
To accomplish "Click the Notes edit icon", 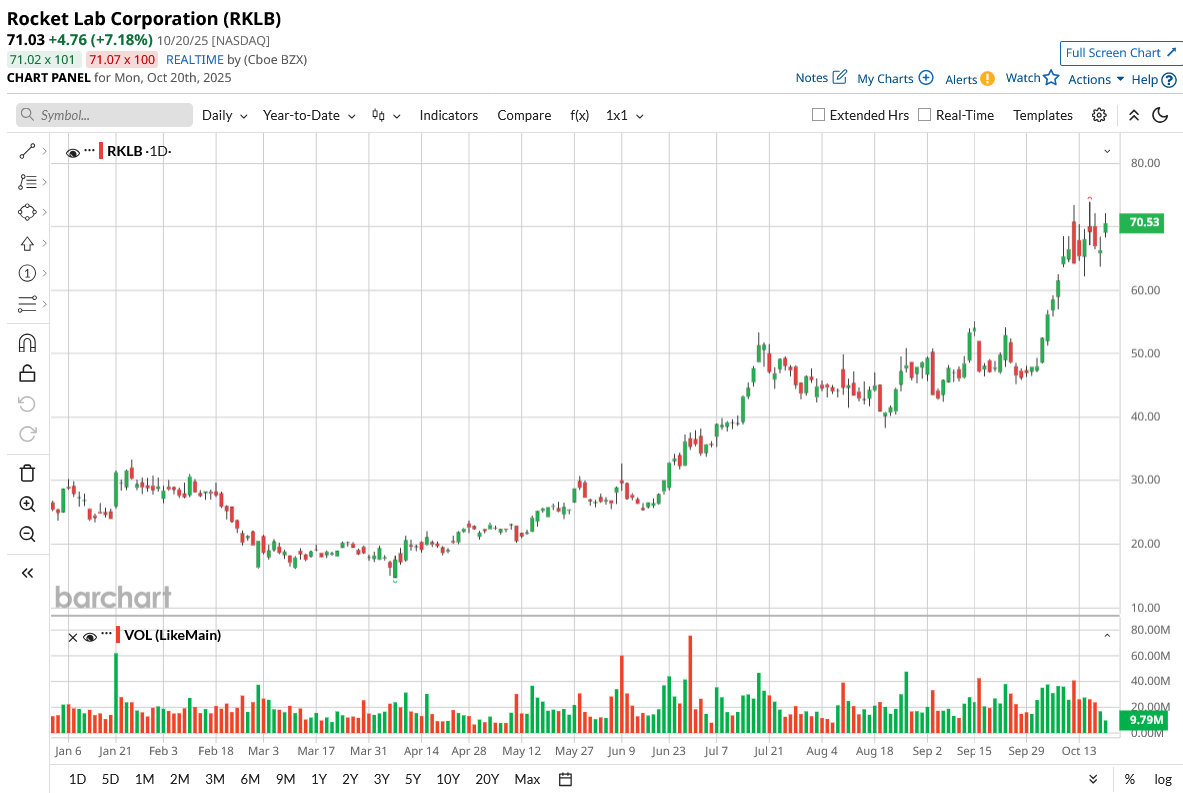I will (840, 77).
